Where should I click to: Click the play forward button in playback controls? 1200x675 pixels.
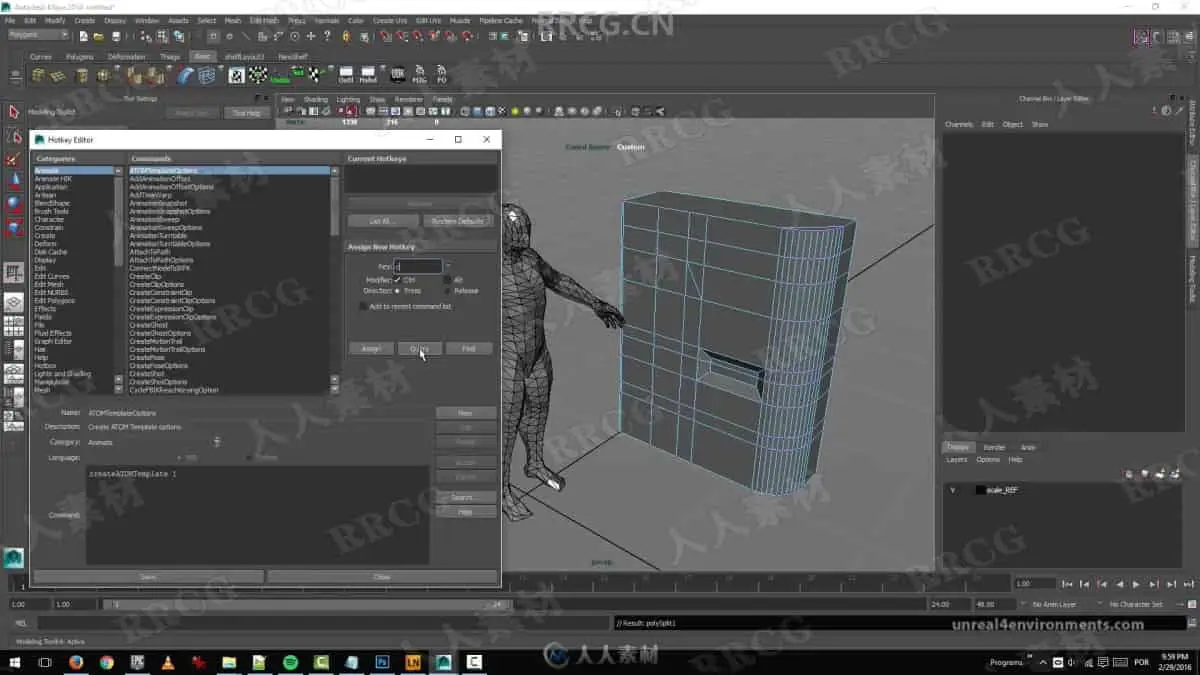[1137, 583]
